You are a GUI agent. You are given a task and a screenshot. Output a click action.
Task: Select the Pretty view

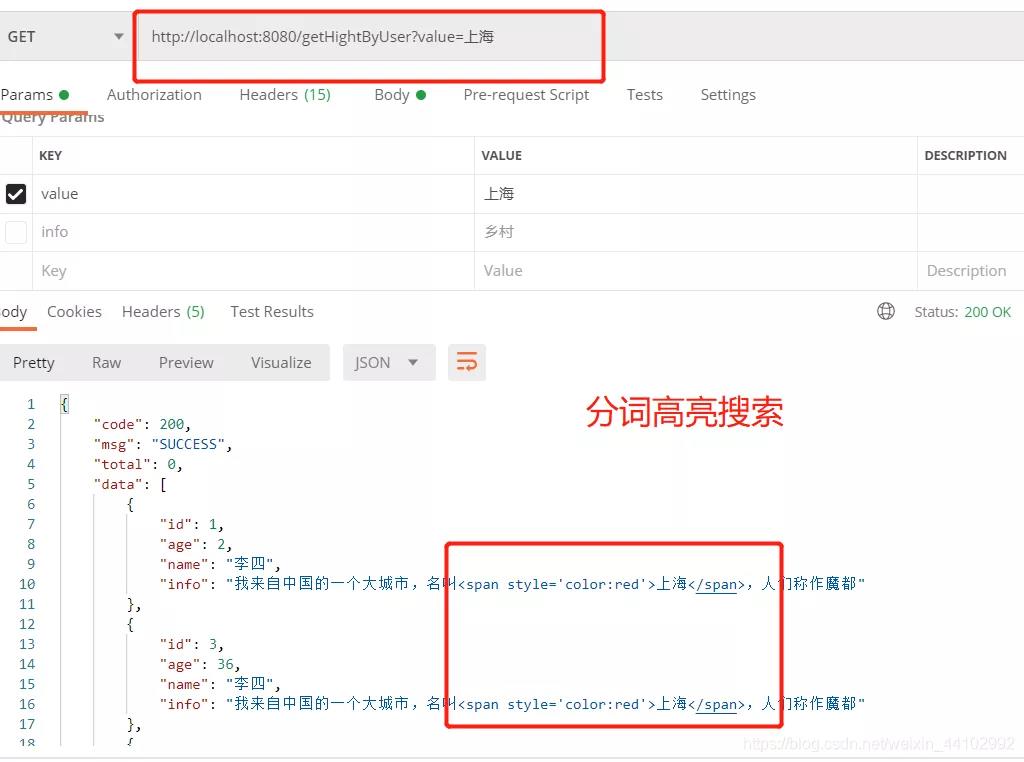click(x=33, y=362)
